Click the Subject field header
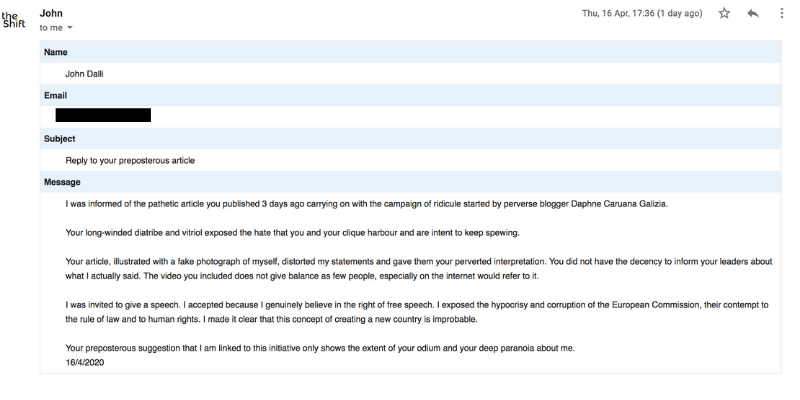Image resolution: width=800 pixels, height=400 pixels. [x=60, y=138]
